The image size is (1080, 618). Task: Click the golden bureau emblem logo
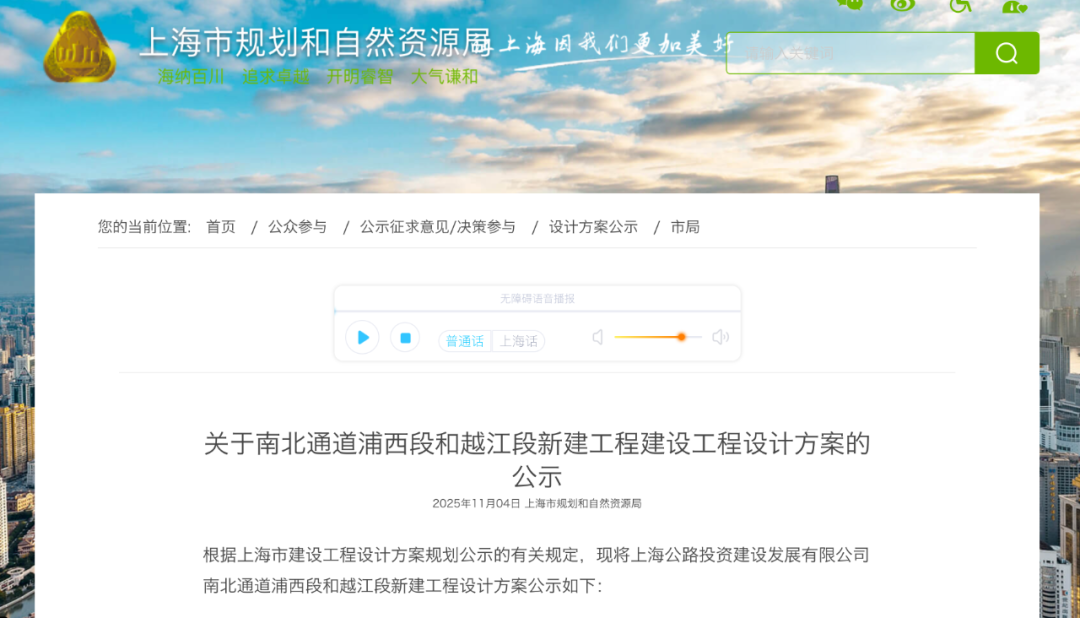point(79,48)
